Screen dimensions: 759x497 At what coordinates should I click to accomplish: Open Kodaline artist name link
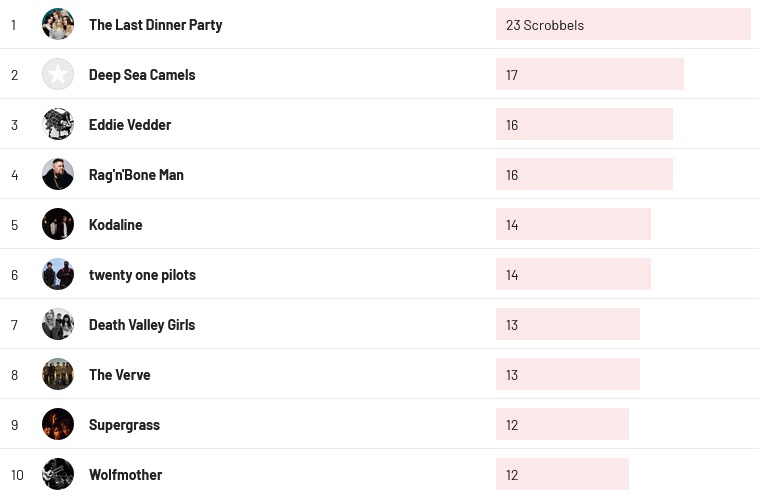pos(115,225)
